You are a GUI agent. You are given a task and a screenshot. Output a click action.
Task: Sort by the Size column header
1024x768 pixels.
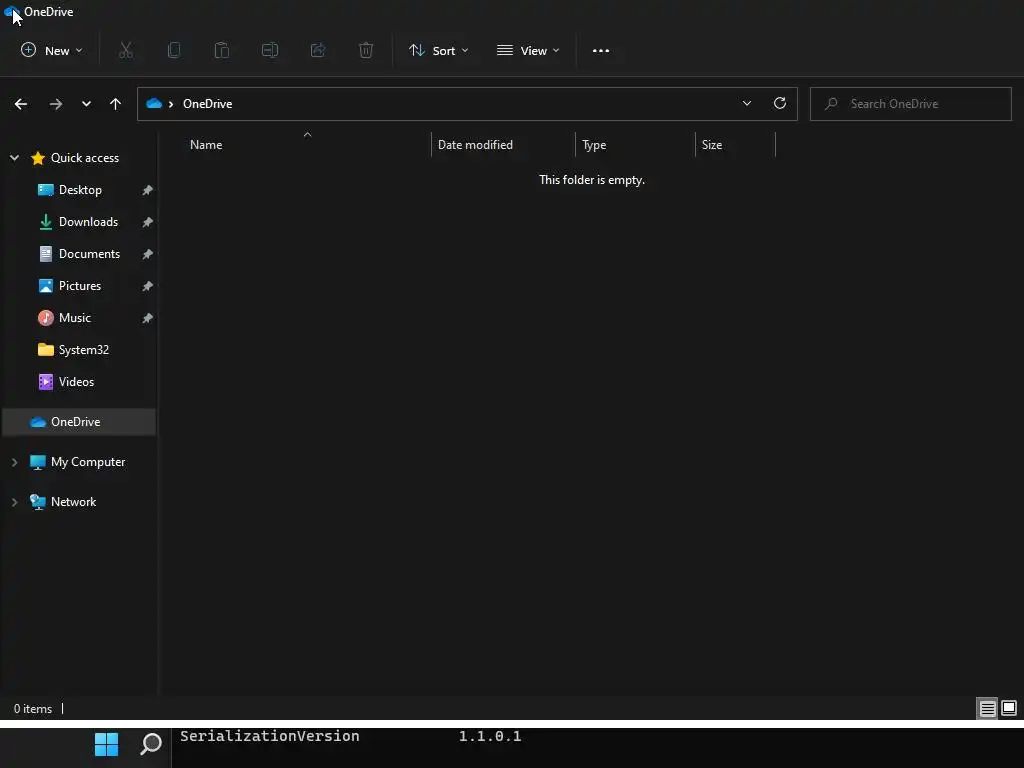712,145
